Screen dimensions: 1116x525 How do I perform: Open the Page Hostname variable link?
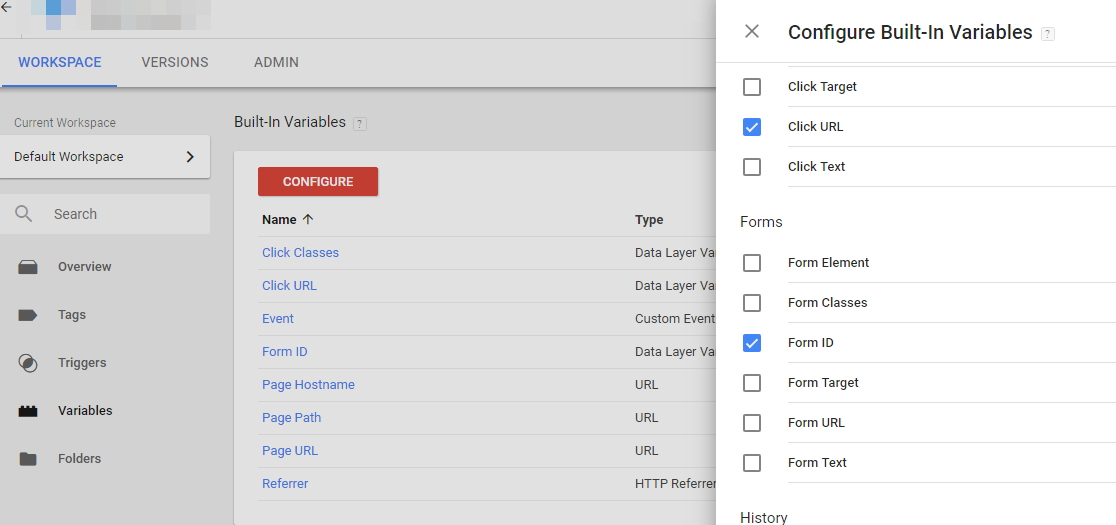pos(308,385)
